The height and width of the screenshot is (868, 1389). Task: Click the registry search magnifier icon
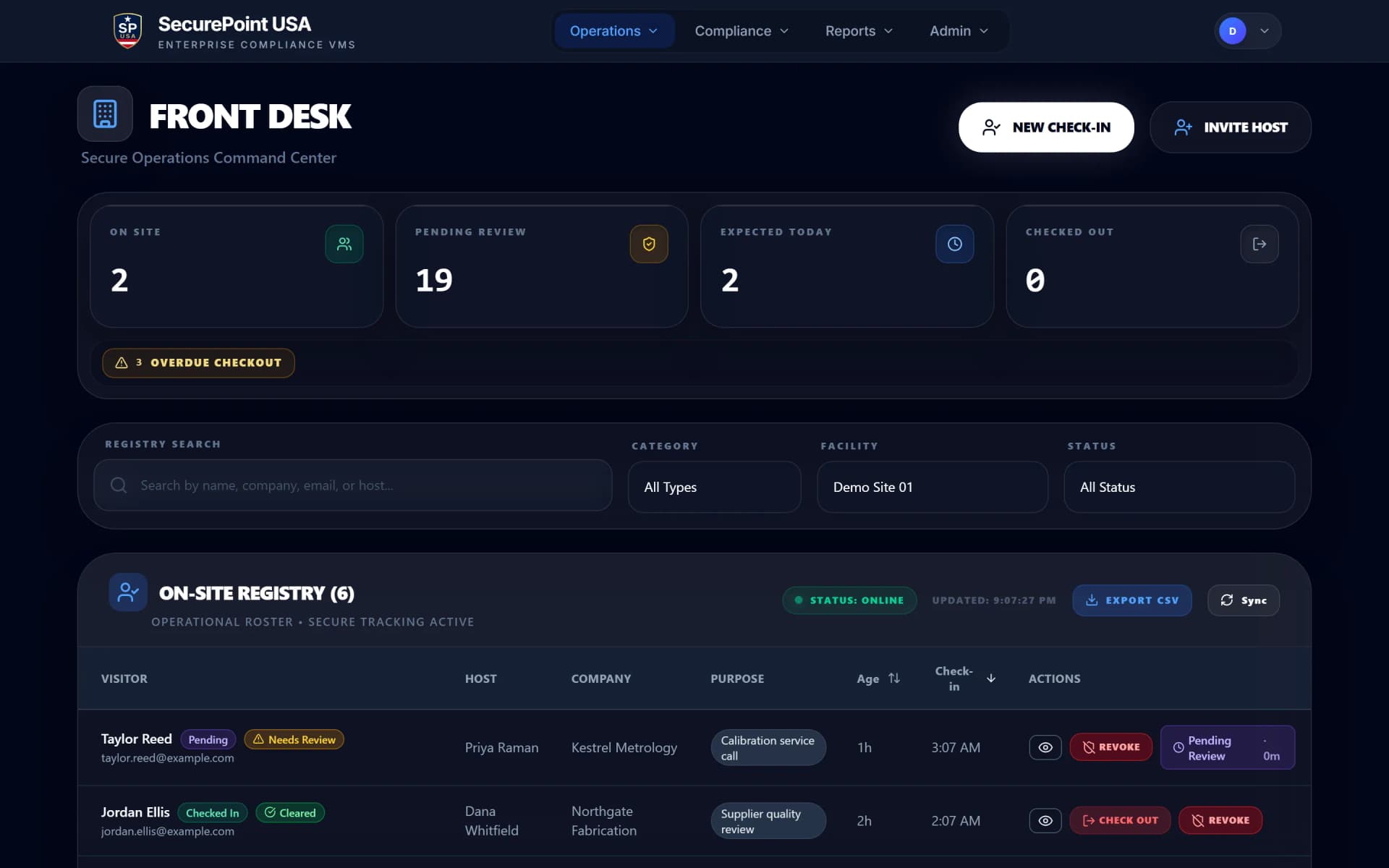point(119,485)
